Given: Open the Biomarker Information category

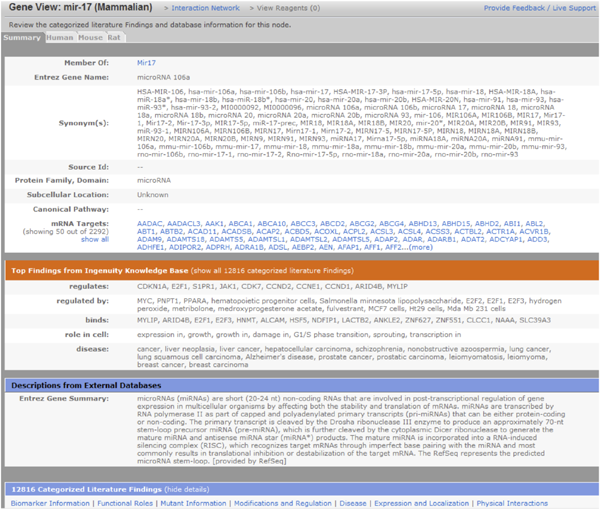Looking at the screenshot, I should pyautogui.click(x=50, y=503).
